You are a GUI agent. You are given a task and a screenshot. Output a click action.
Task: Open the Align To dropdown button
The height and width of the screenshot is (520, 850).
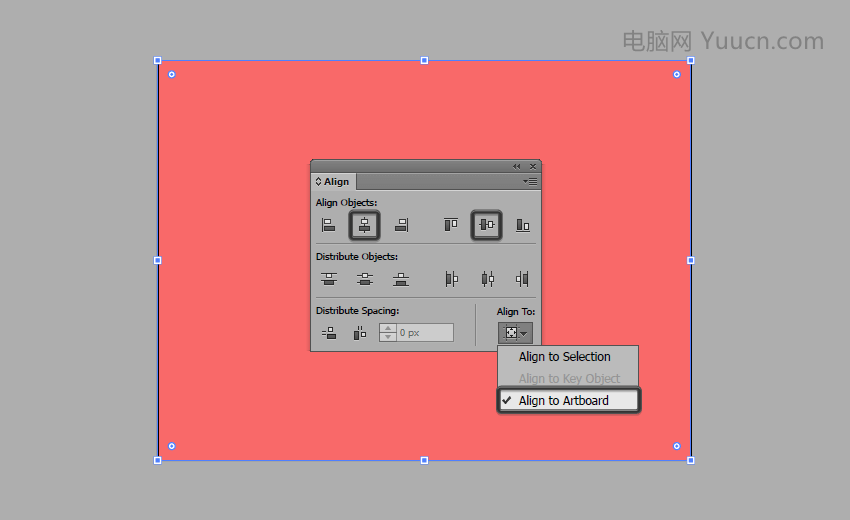(x=515, y=333)
